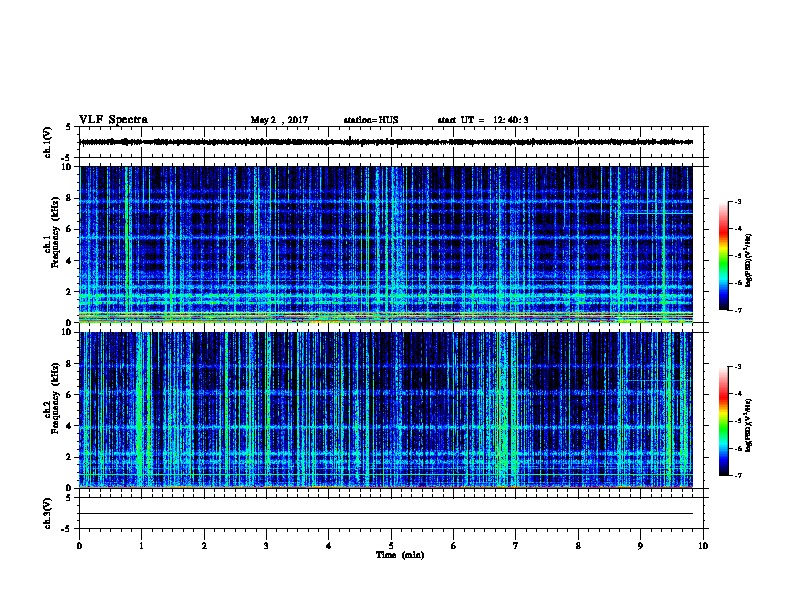The image size is (792, 612).
Task: Click tick label 7 on the Time axis
Action: (x=516, y=546)
